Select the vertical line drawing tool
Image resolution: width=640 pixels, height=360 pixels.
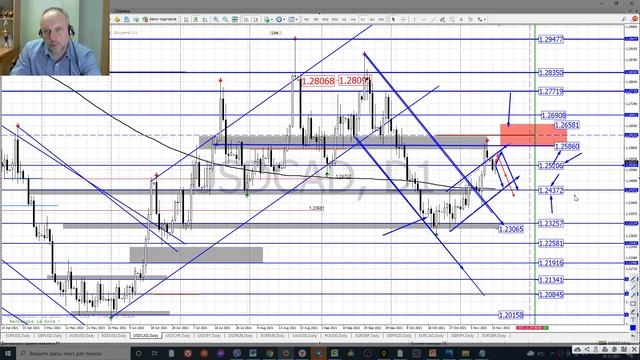click(415, 19)
